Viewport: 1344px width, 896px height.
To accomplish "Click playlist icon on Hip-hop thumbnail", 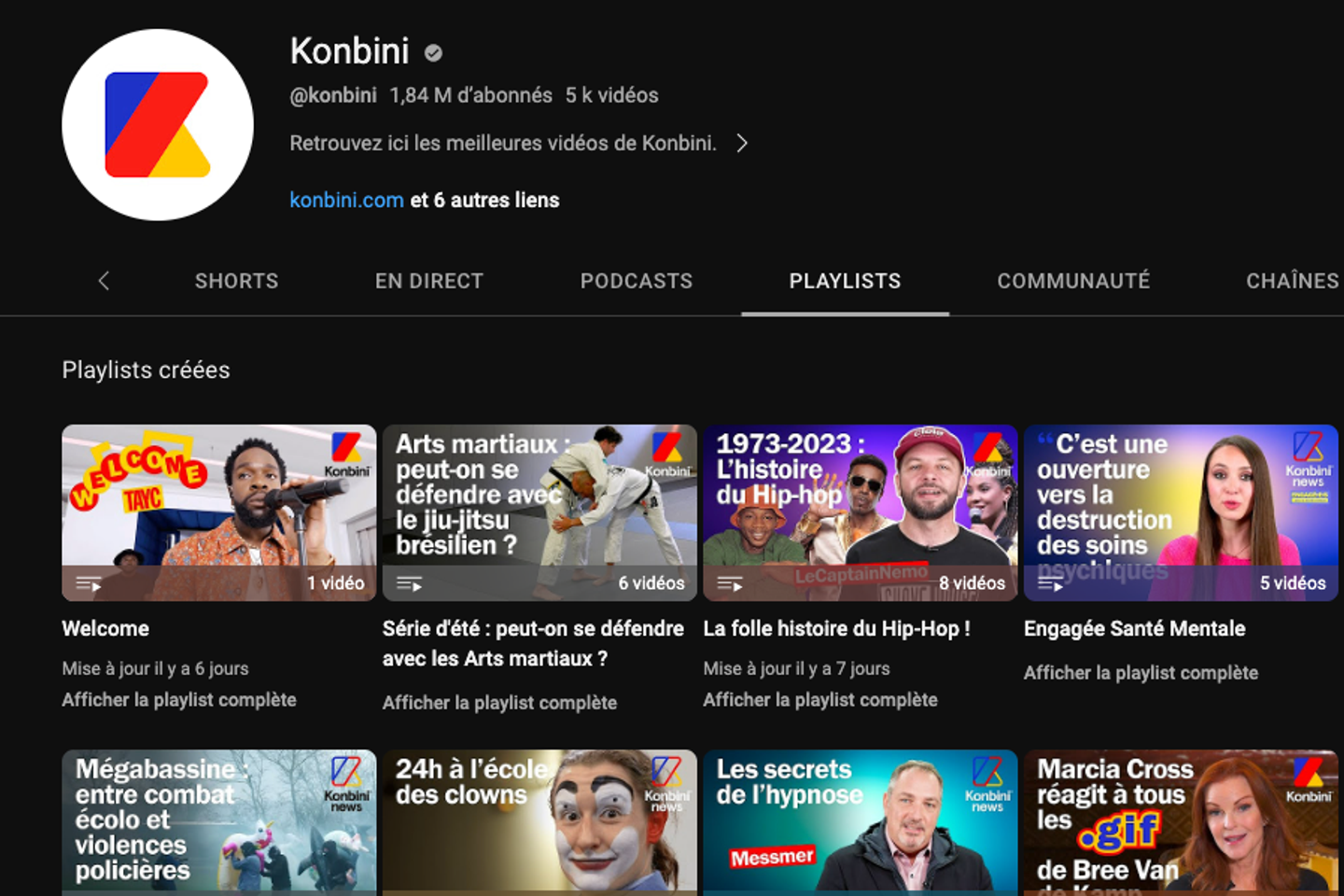I will (730, 584).
